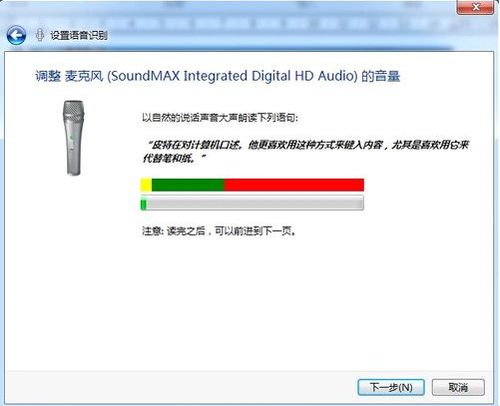Click the large silver microphone image
500x406 pixels.
pos(73,138)
